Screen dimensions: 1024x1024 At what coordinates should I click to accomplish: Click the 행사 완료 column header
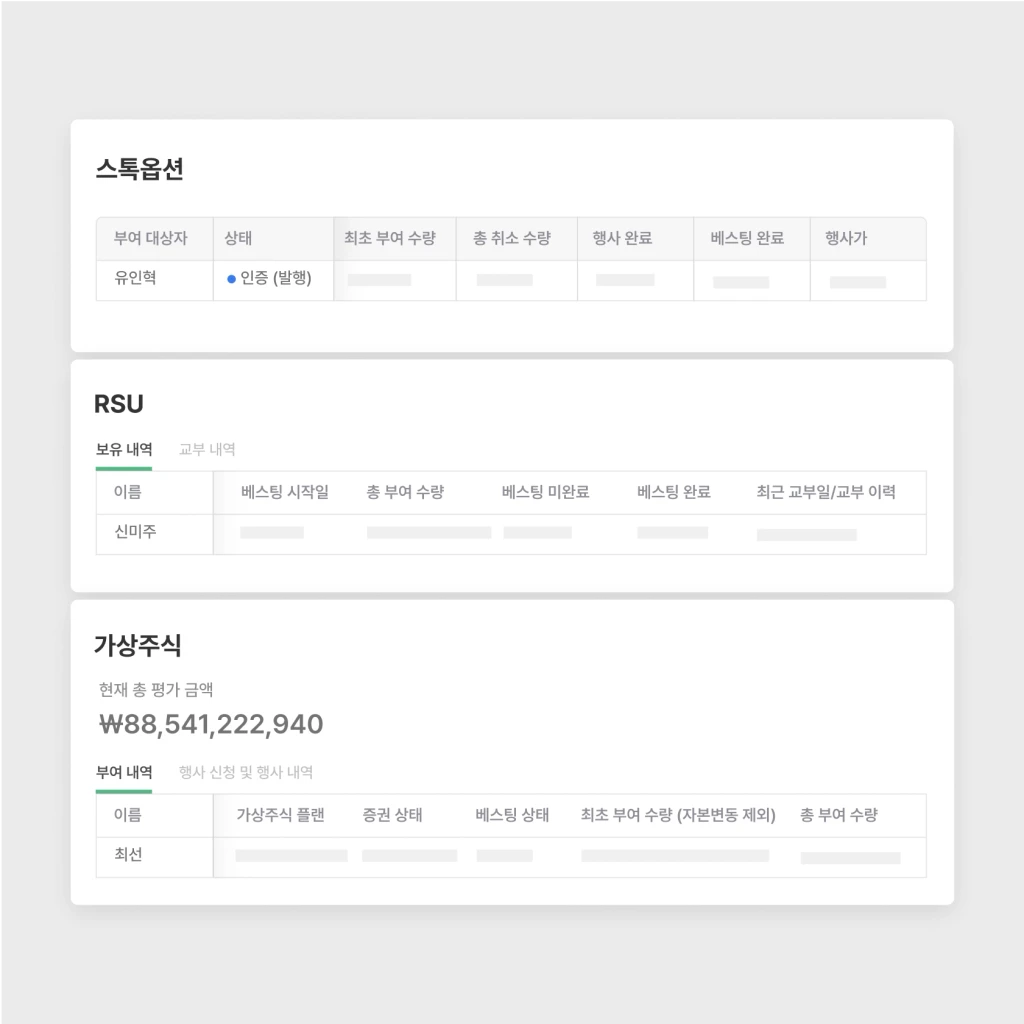tap(622, 238)
